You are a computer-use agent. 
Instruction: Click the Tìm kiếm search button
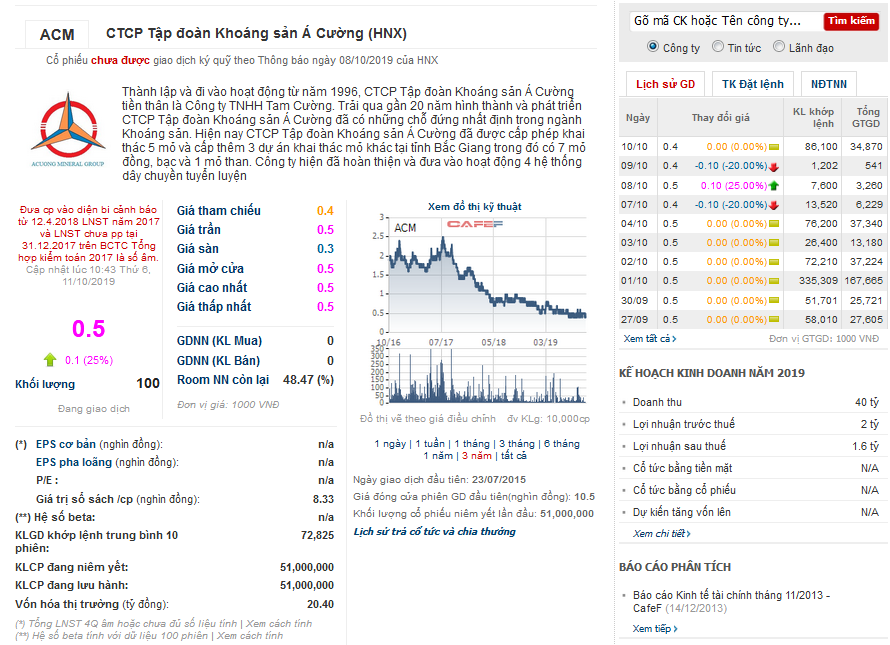click(851, 21)
